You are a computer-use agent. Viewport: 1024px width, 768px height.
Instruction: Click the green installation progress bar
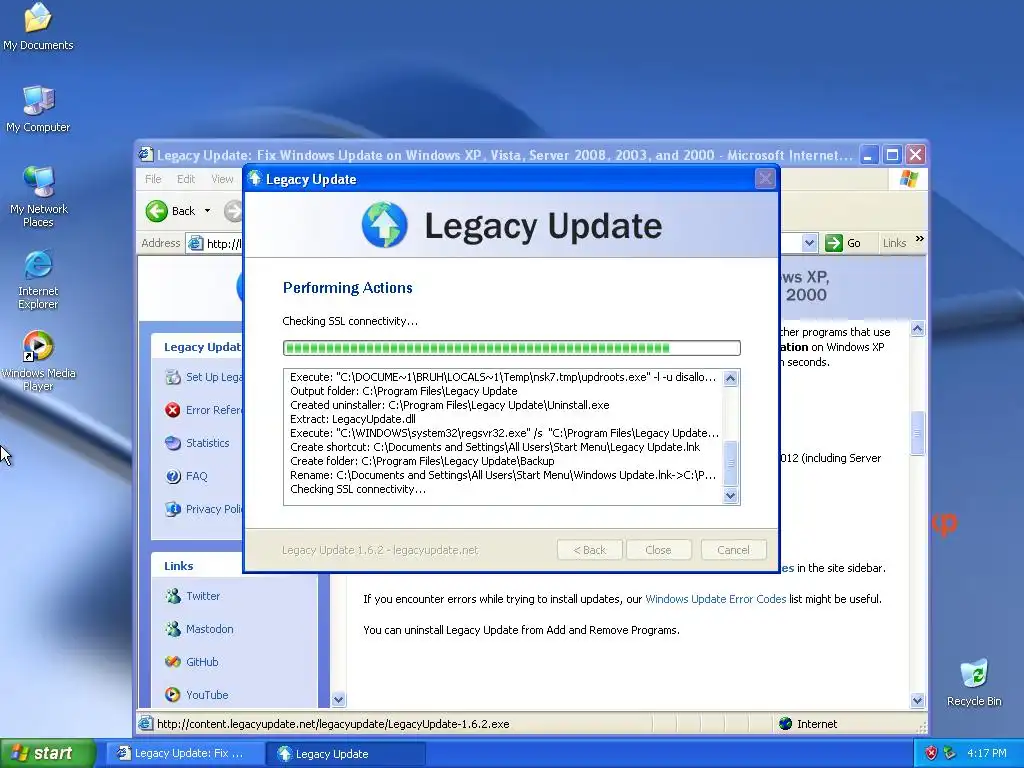click(x=511, y=348)
